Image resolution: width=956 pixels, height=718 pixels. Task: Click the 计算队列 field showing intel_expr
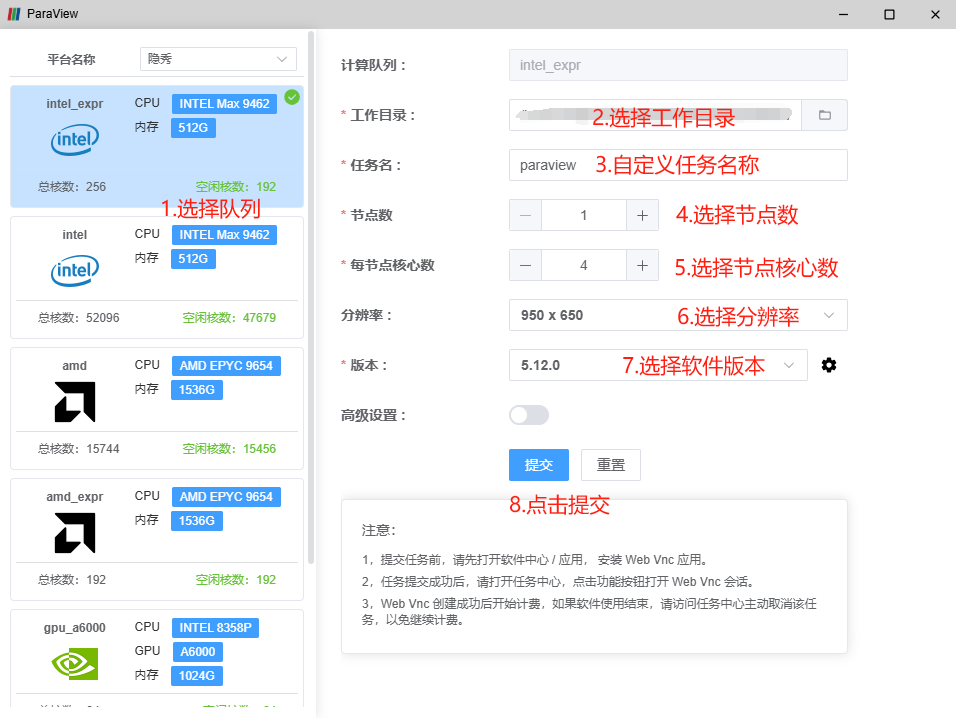tap(678, 65)
